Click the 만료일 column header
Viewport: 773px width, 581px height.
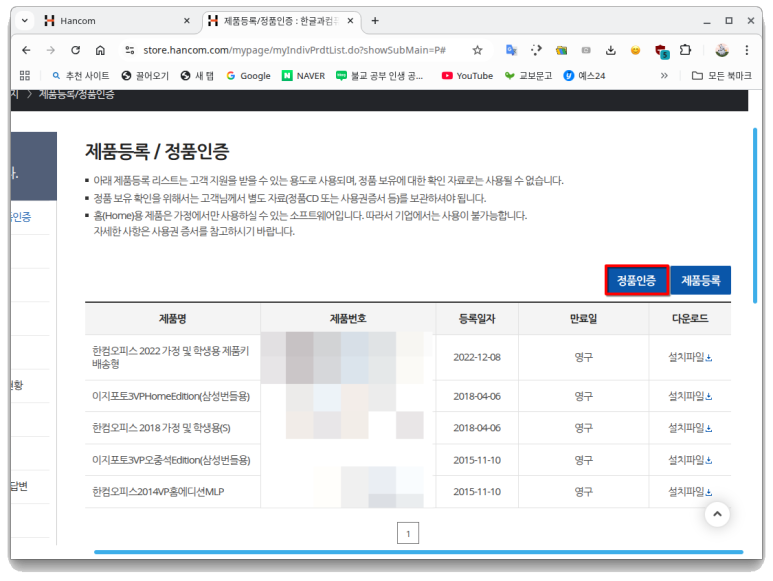pos(583,319)
